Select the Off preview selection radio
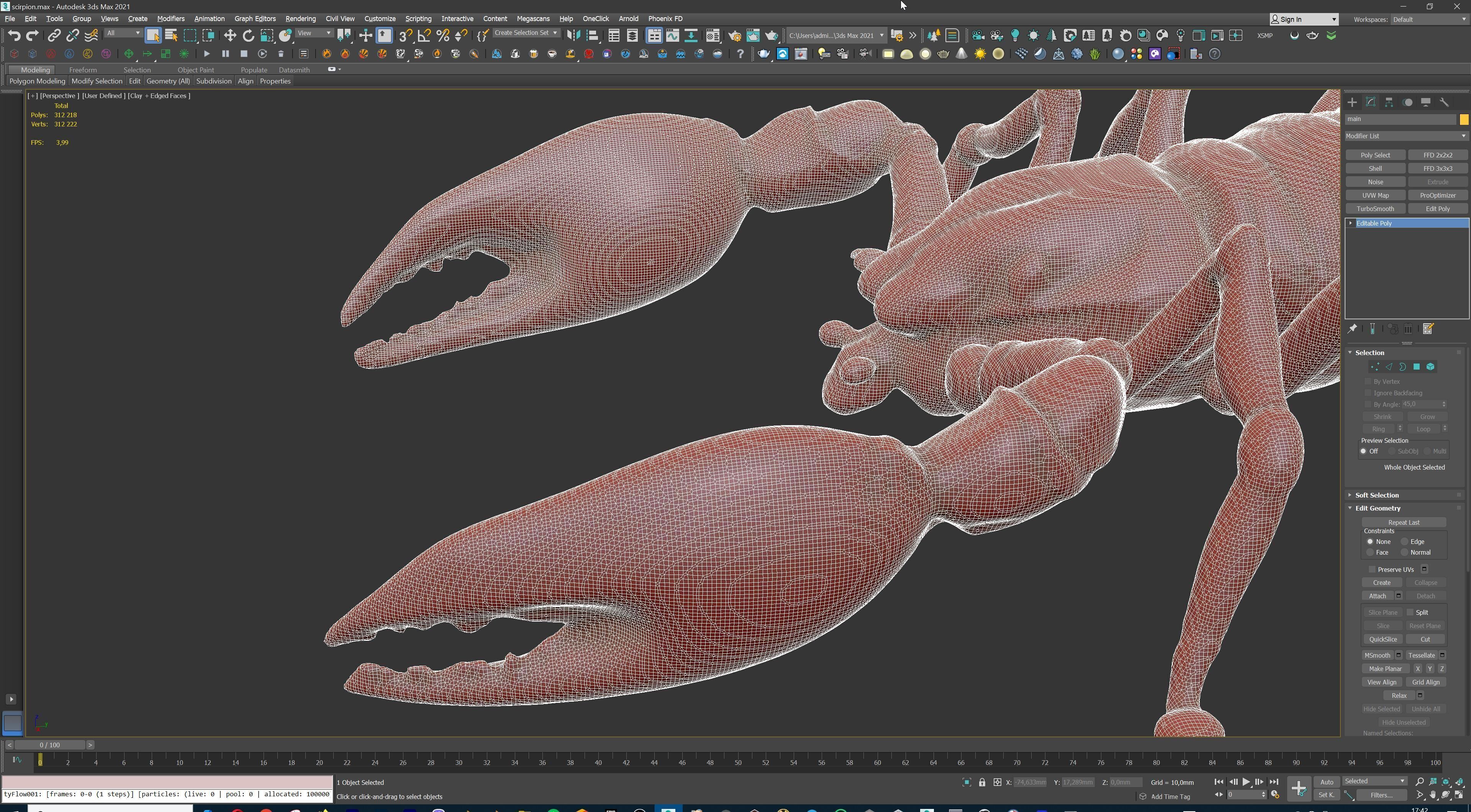The image size is (1471, 812). coord(1364,451)
